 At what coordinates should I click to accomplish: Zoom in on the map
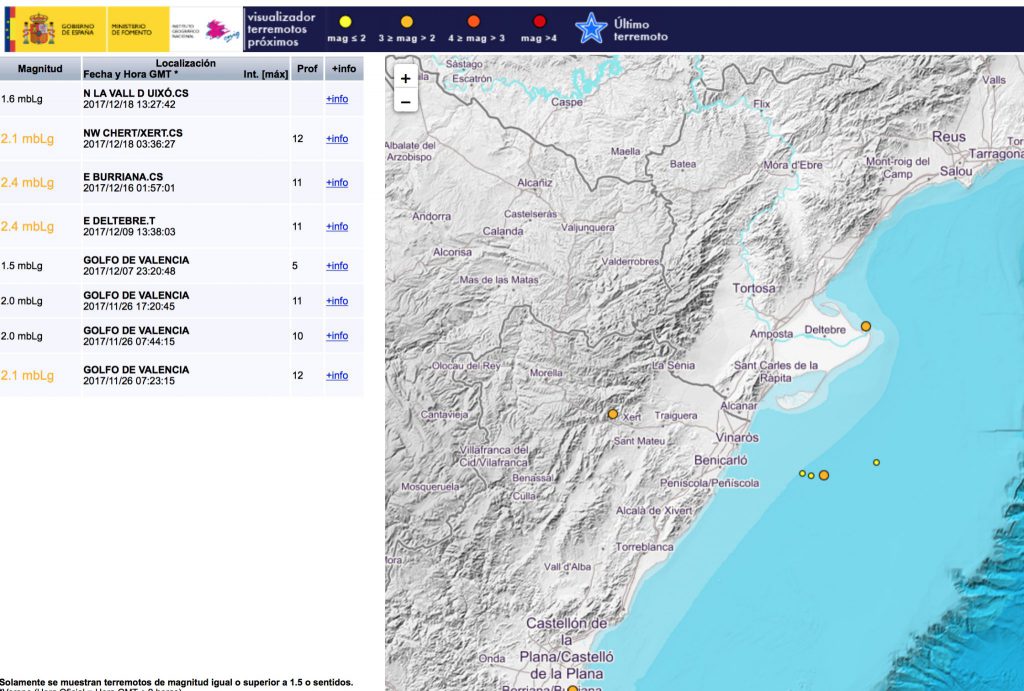(406, 78)
